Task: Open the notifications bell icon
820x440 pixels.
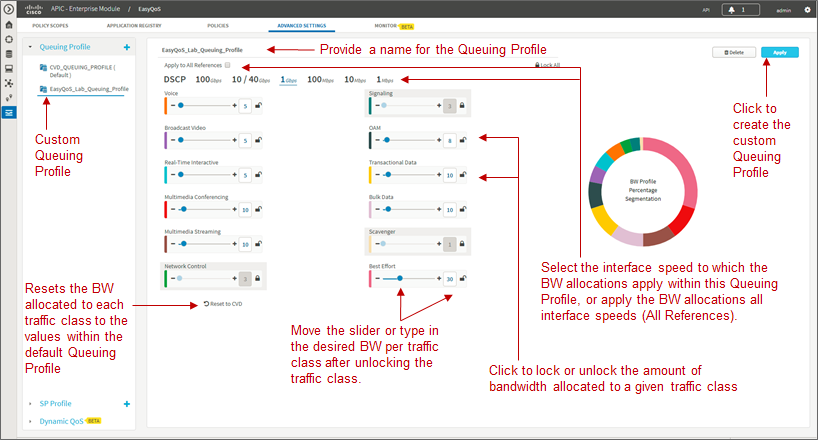Action: pyautogui.click(x=732, y=9)
